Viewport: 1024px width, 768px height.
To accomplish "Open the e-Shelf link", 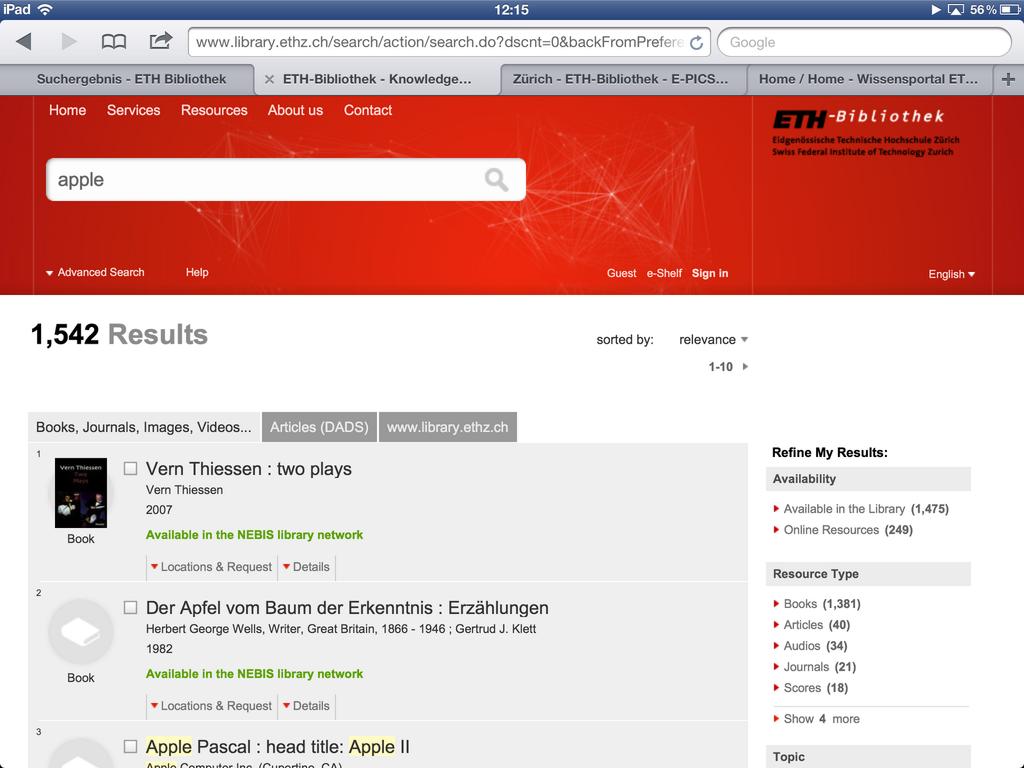I will point(664,273).
